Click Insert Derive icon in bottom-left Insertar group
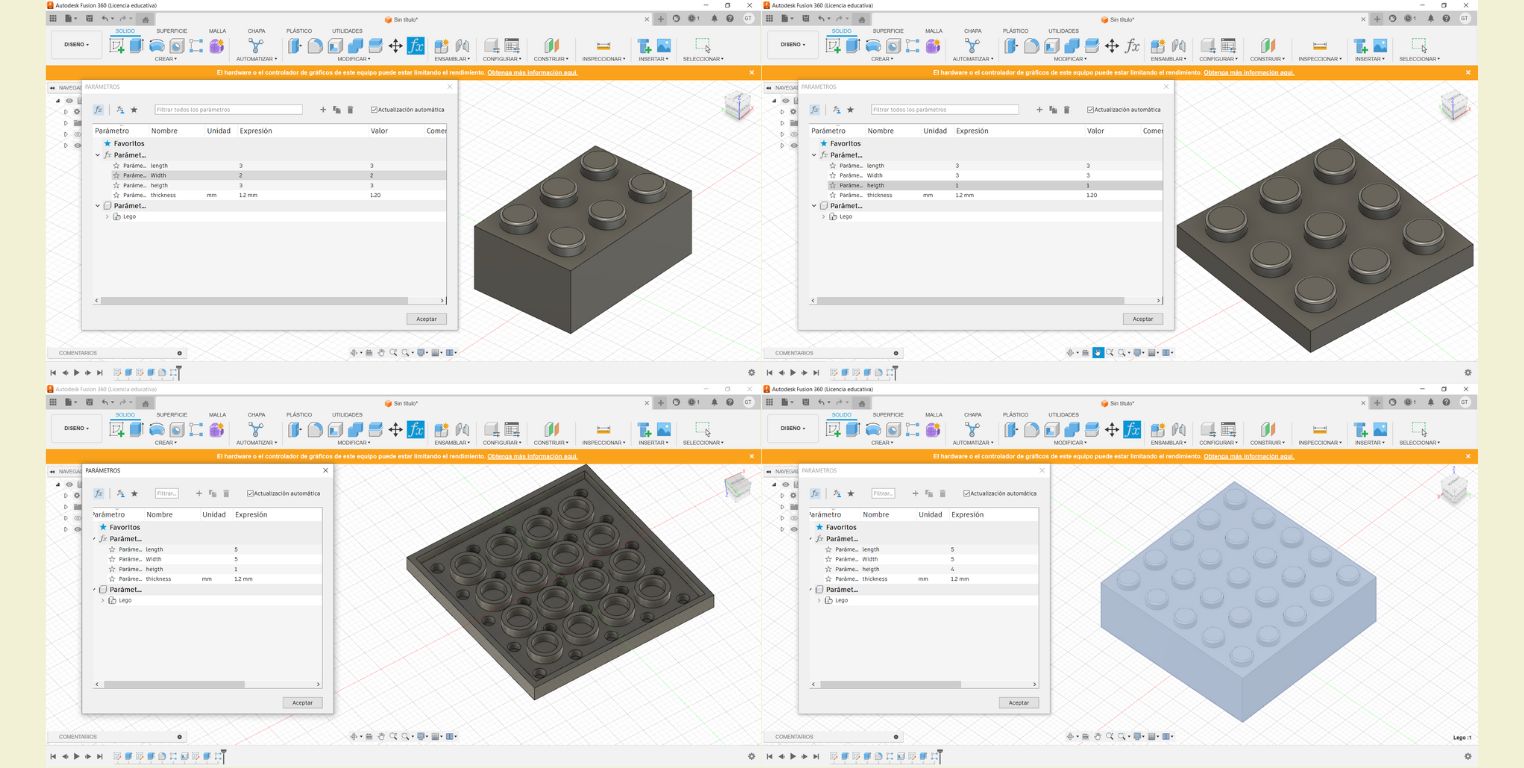 [645, 430]
